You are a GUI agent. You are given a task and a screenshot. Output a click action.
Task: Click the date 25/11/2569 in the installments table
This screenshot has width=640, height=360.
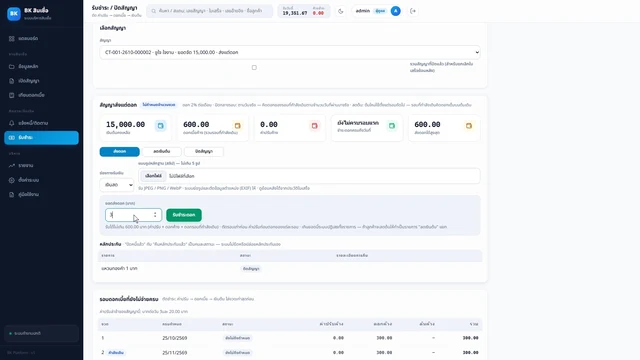click(x=174, y=353)
